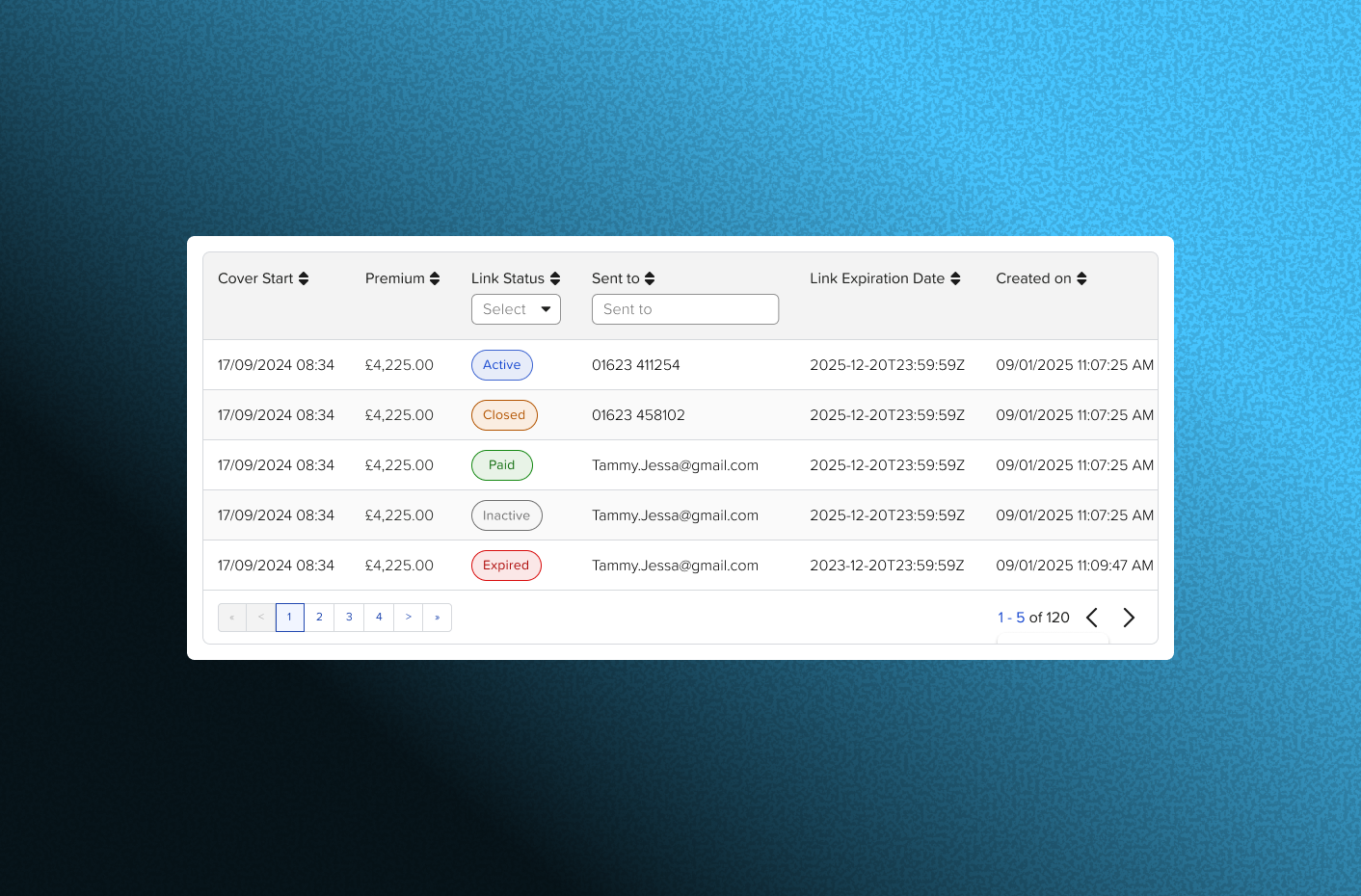1361x896 pixels.
Task: Select the Active status badge
Action: click(x=501, y=364)
